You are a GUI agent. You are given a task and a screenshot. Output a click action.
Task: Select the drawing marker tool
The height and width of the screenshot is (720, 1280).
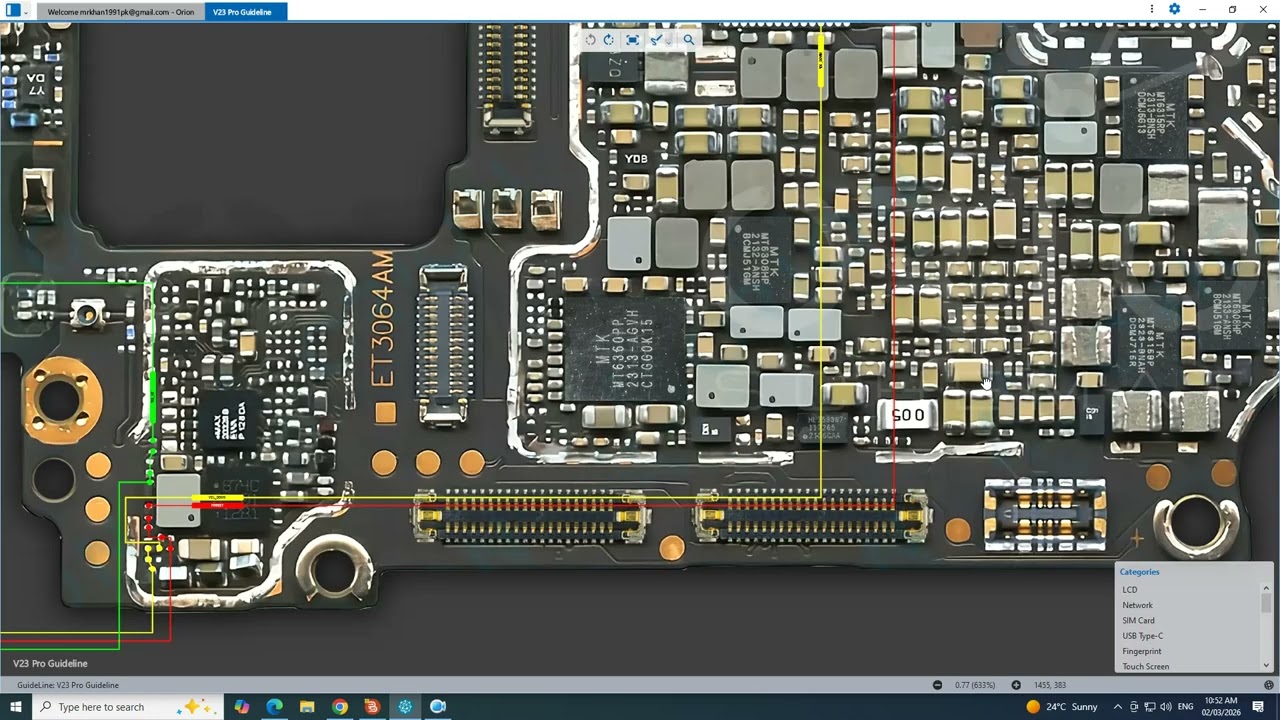click(655, 40)
